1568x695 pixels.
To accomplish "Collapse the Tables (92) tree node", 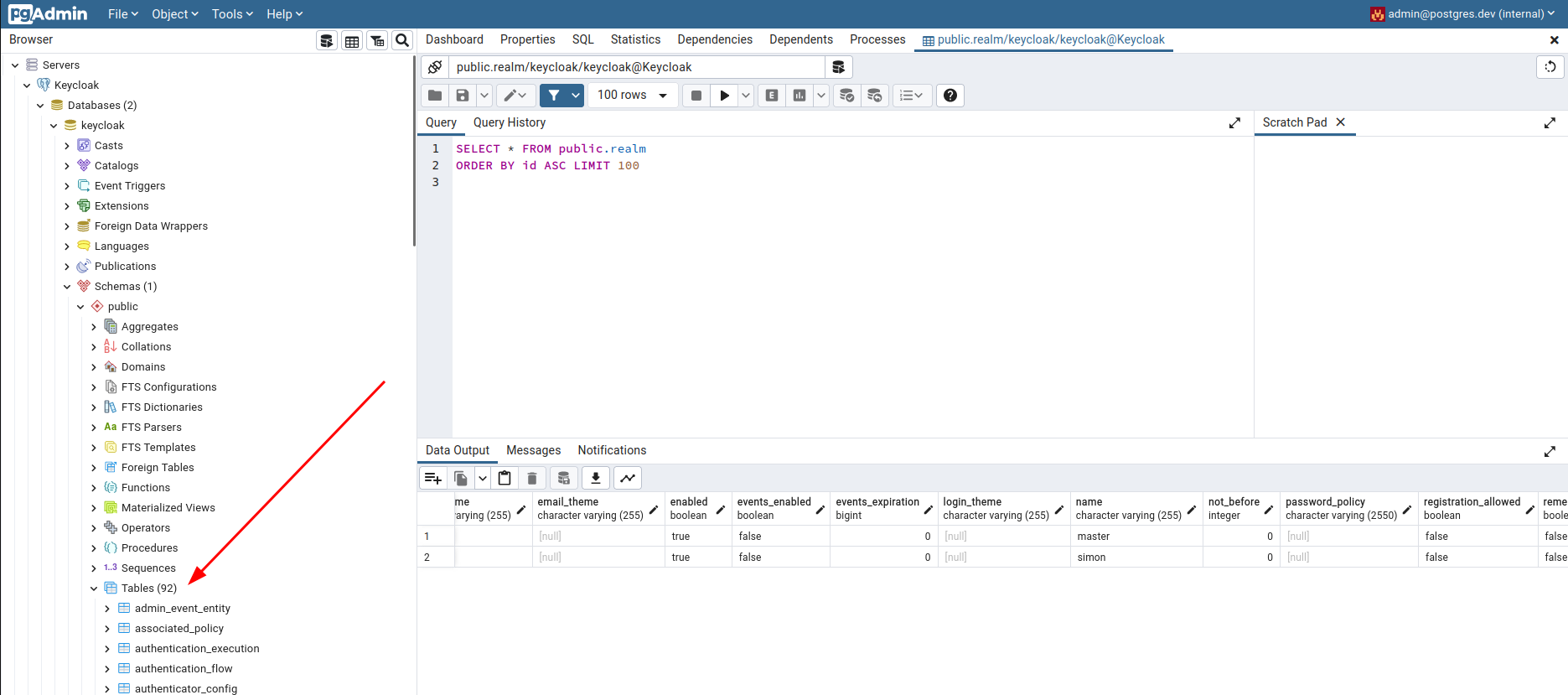I will click(x=94, y=589).
